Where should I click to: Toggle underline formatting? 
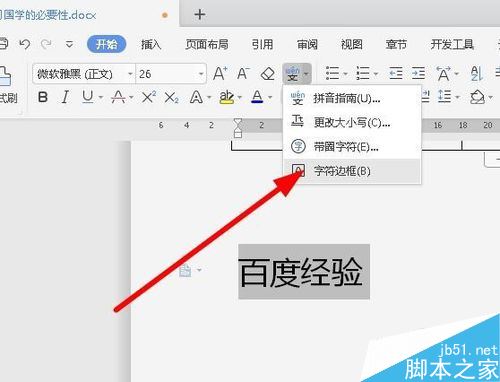(x=88, y=97)
